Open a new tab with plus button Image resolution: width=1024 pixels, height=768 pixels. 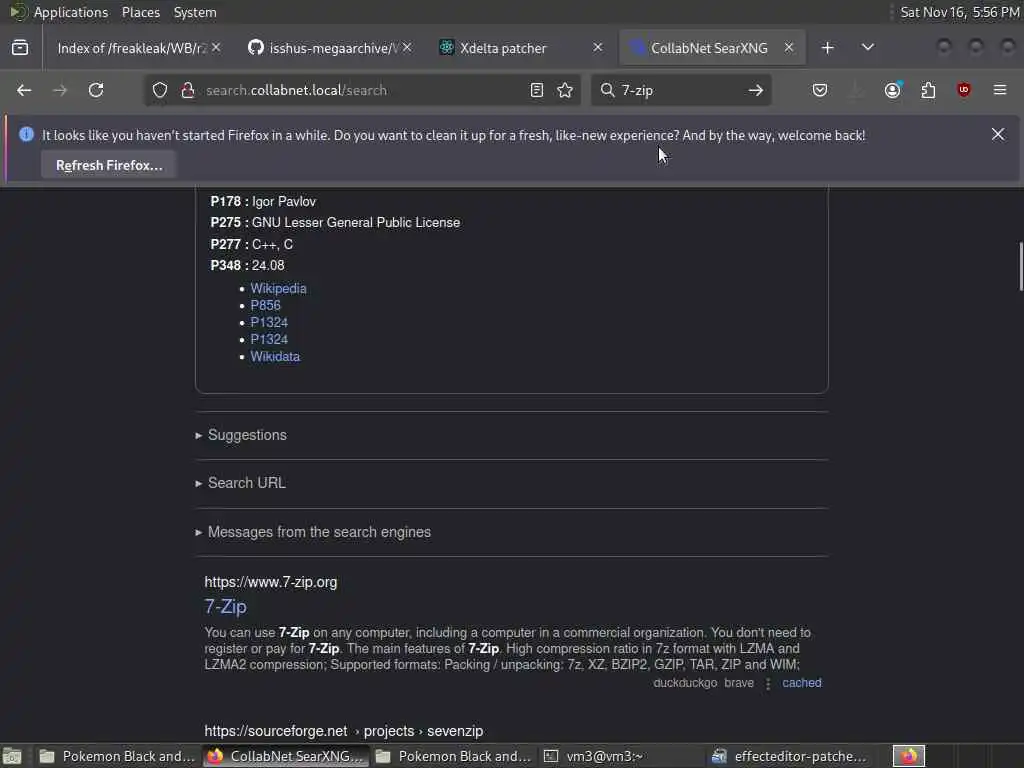[x=827, y=48]
